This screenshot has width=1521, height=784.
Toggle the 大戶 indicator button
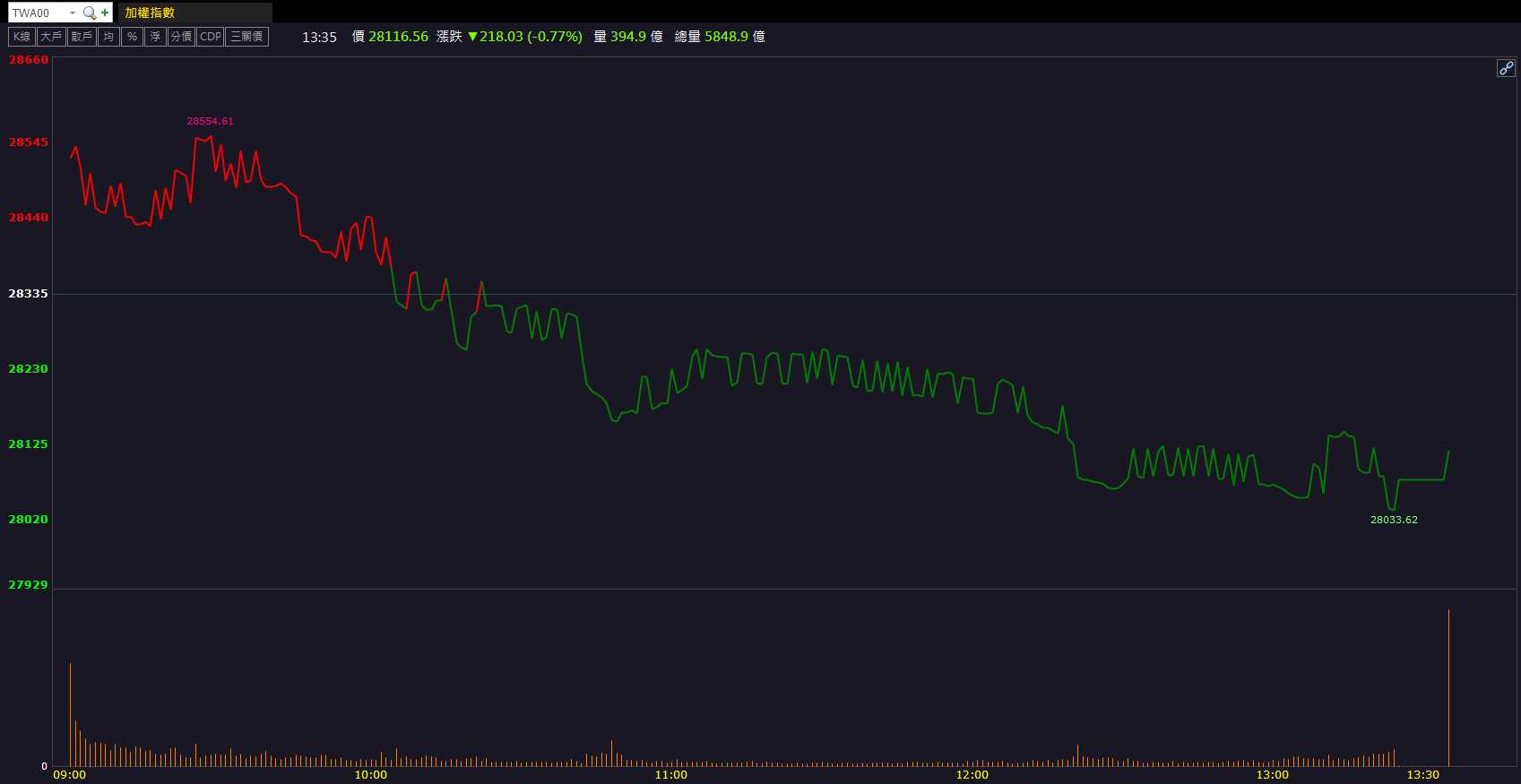click(x=51, y=37)
